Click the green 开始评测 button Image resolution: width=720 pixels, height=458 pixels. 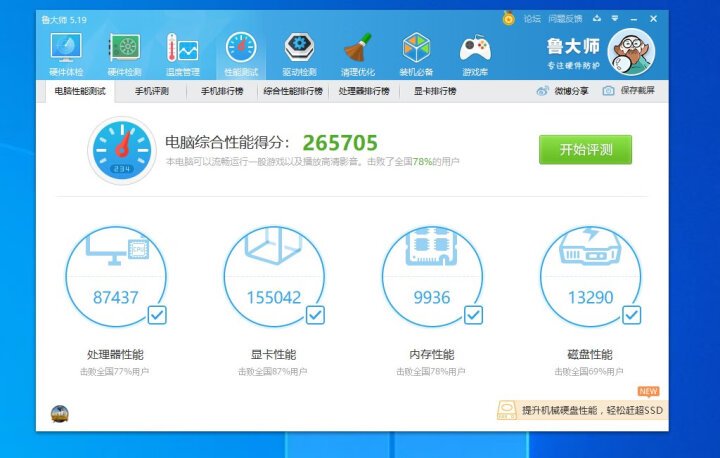(585, 149)
